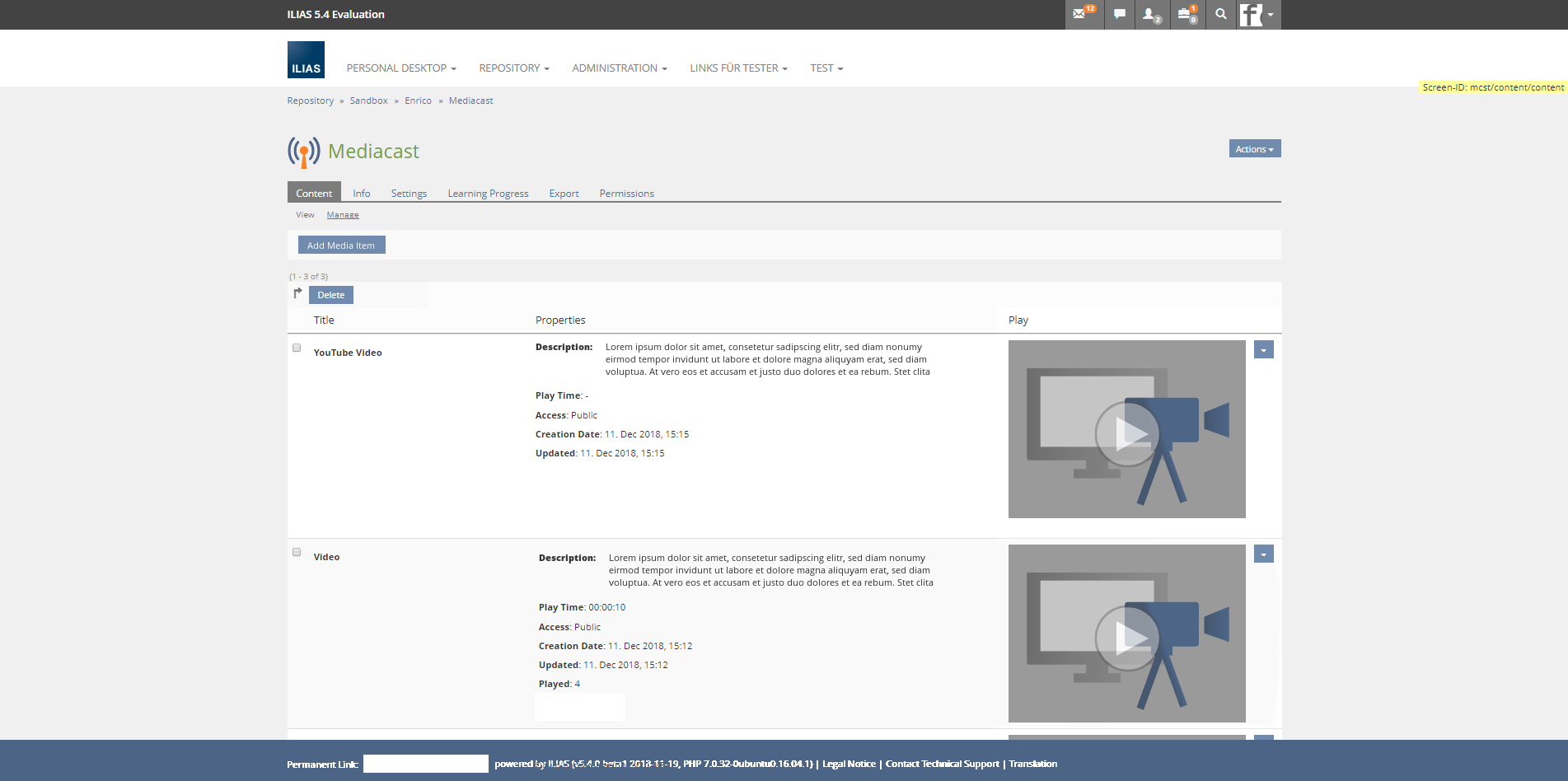Screen dimensions: 1568x781
Task: Click the contacts person icon in top bar
Action: coord(1151,14)
